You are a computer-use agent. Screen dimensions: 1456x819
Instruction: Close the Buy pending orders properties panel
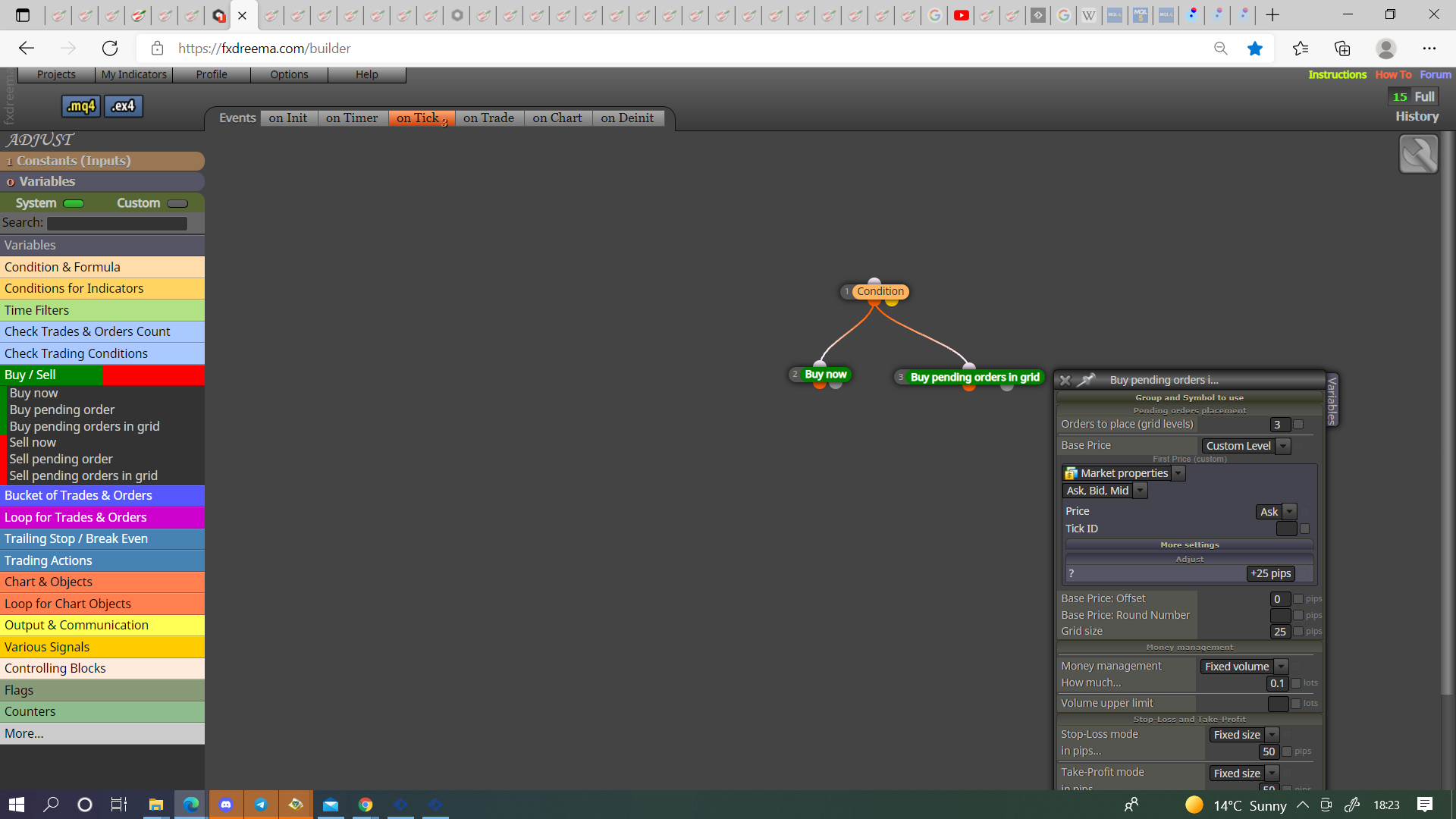pos(1065,380)
